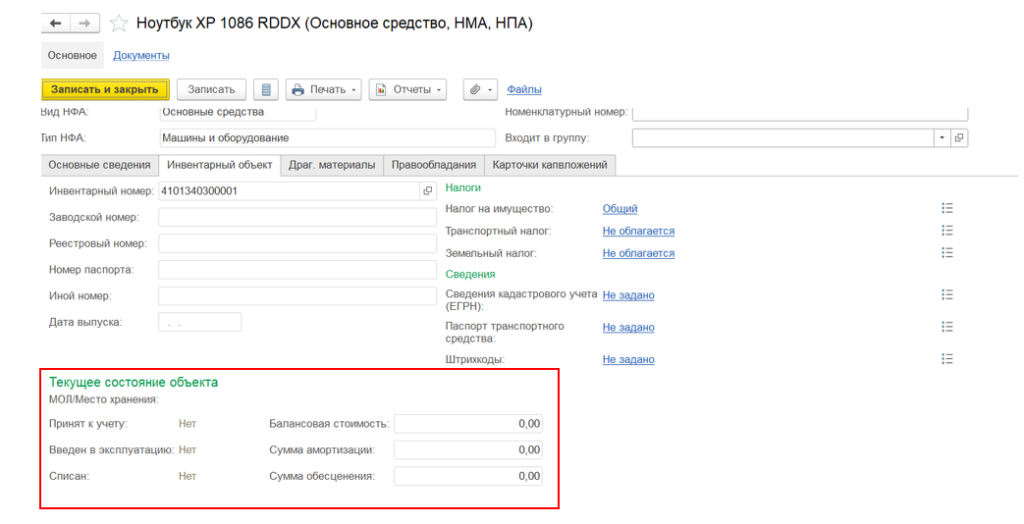Click the Сумма обесценения field
The height and width of the screenshot is (524, 1024).
point(468,476)
